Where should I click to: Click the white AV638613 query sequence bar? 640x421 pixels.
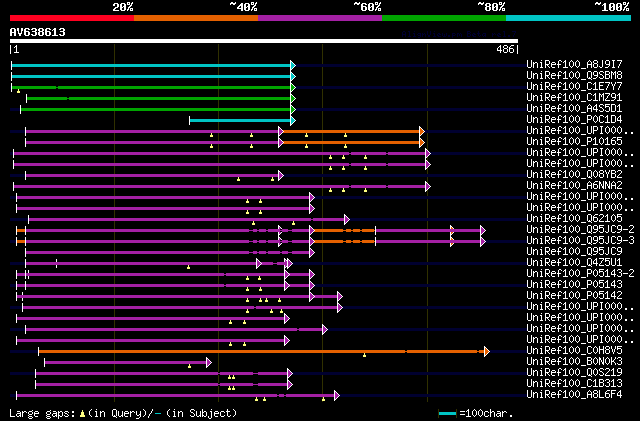(264, 41)
